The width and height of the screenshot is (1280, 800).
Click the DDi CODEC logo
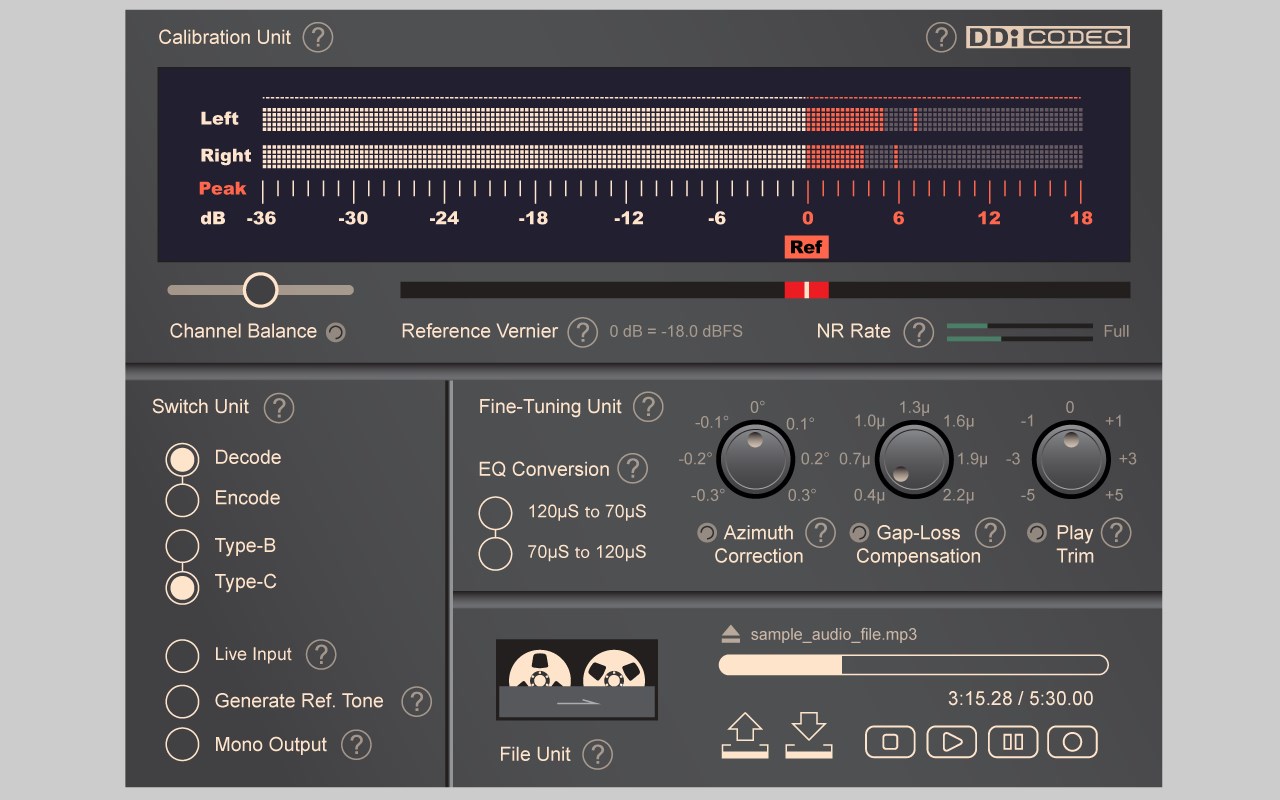tap(1047, 38)
